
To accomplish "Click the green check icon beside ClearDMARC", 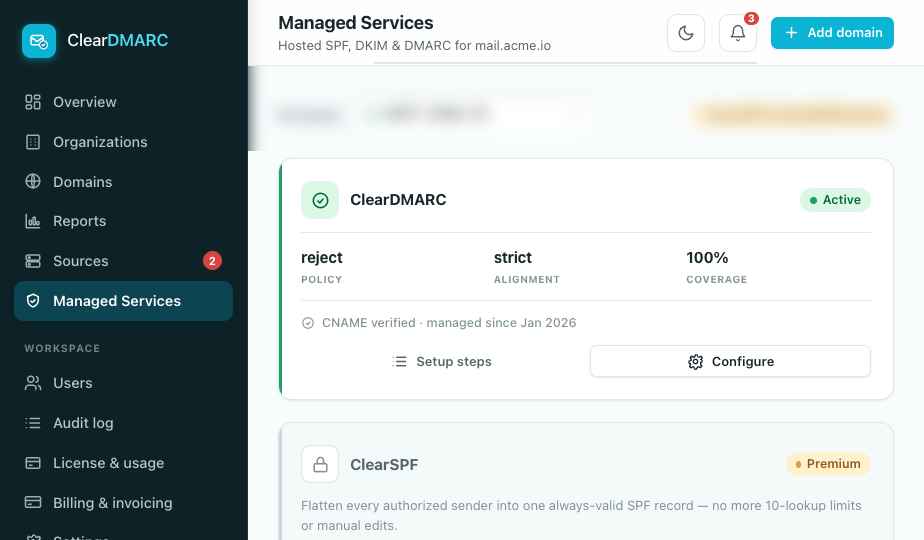I will point(320,200).
